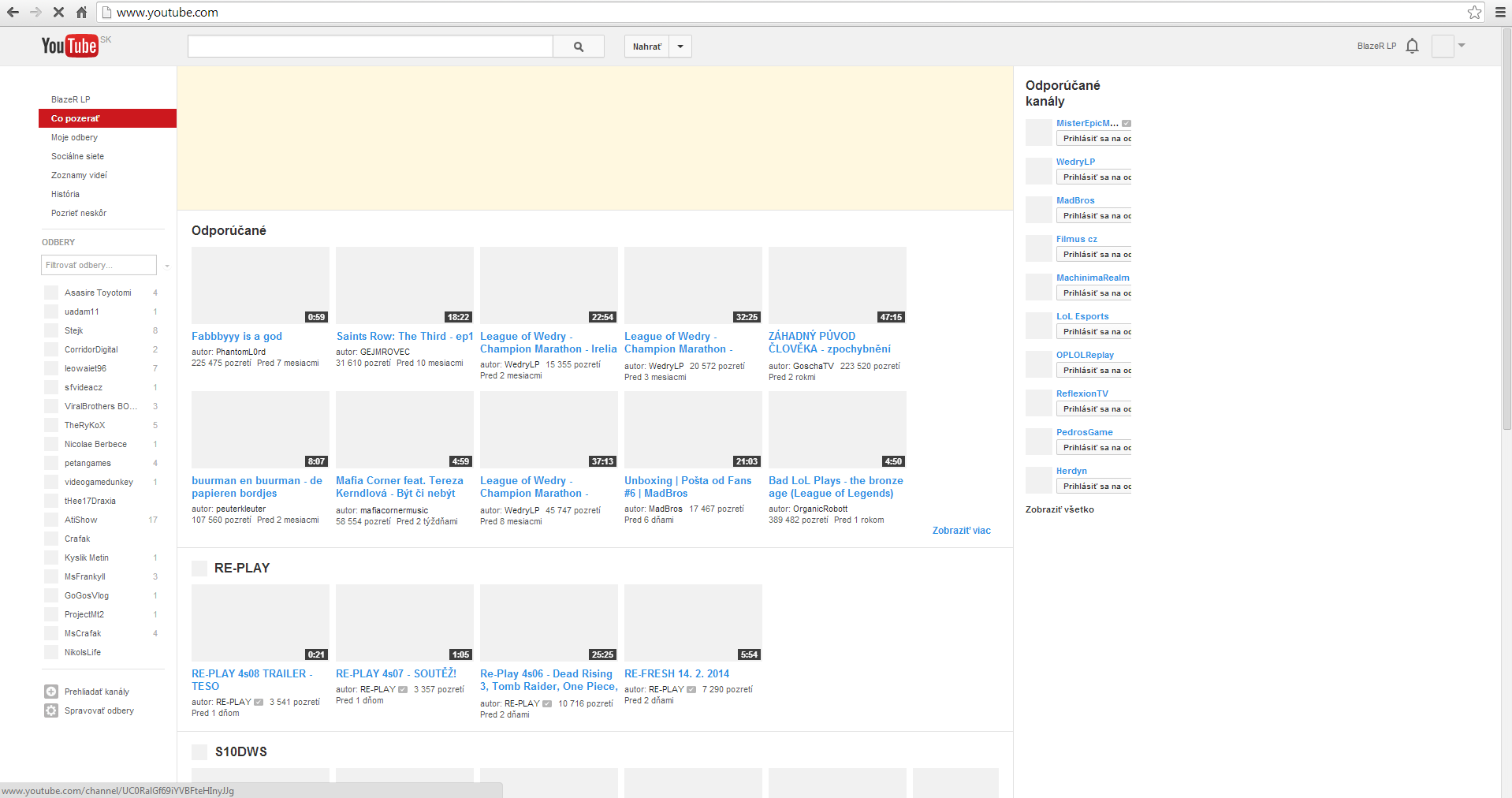Open the account menu dropdown arrow
1512x798 pixels.
1462,46
